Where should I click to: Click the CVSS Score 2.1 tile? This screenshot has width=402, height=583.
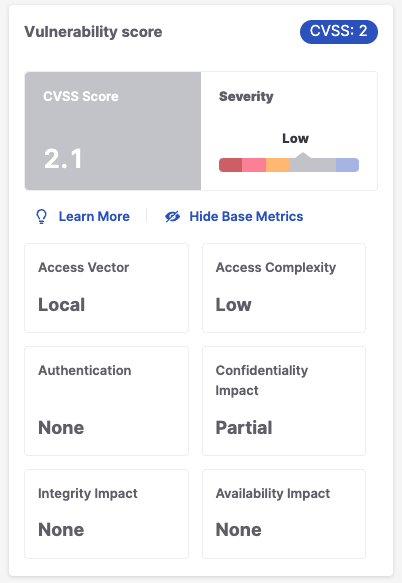pyautogui.click(x=113, y=131)
